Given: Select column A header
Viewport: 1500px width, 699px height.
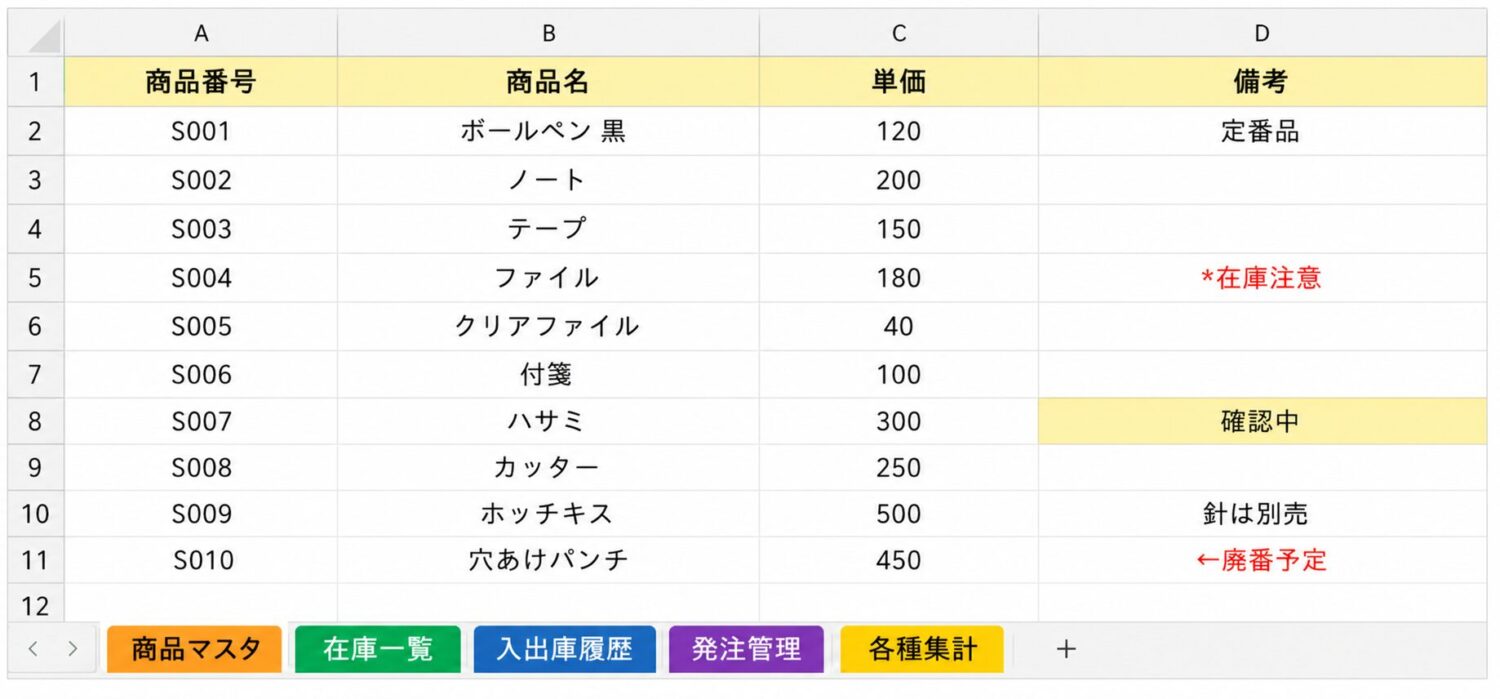Looking at the screenshot, I should (x=201, y=33).
